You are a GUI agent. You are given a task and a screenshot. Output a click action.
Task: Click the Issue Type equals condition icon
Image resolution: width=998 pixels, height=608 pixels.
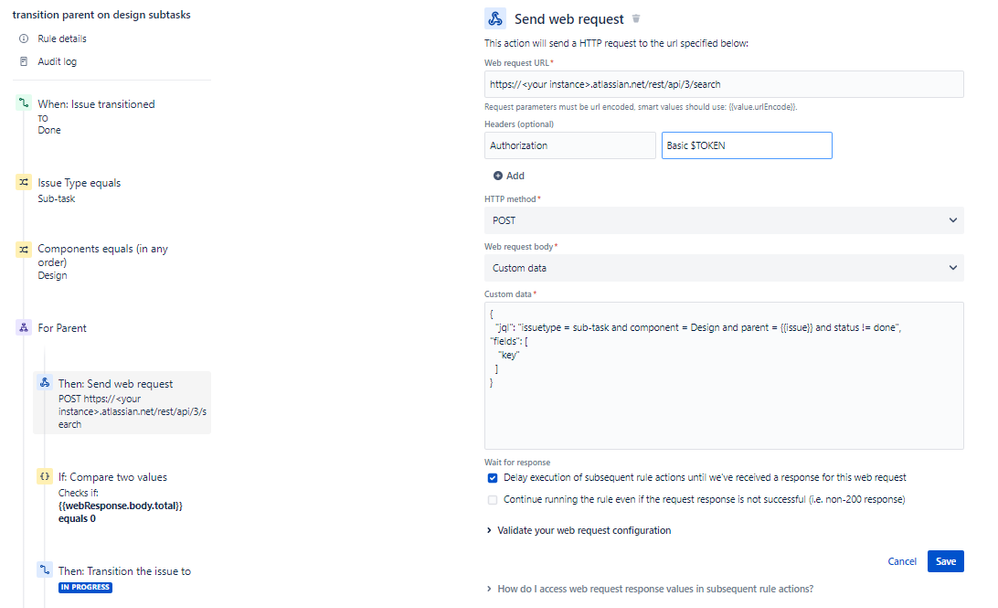[x=23, y=183]
